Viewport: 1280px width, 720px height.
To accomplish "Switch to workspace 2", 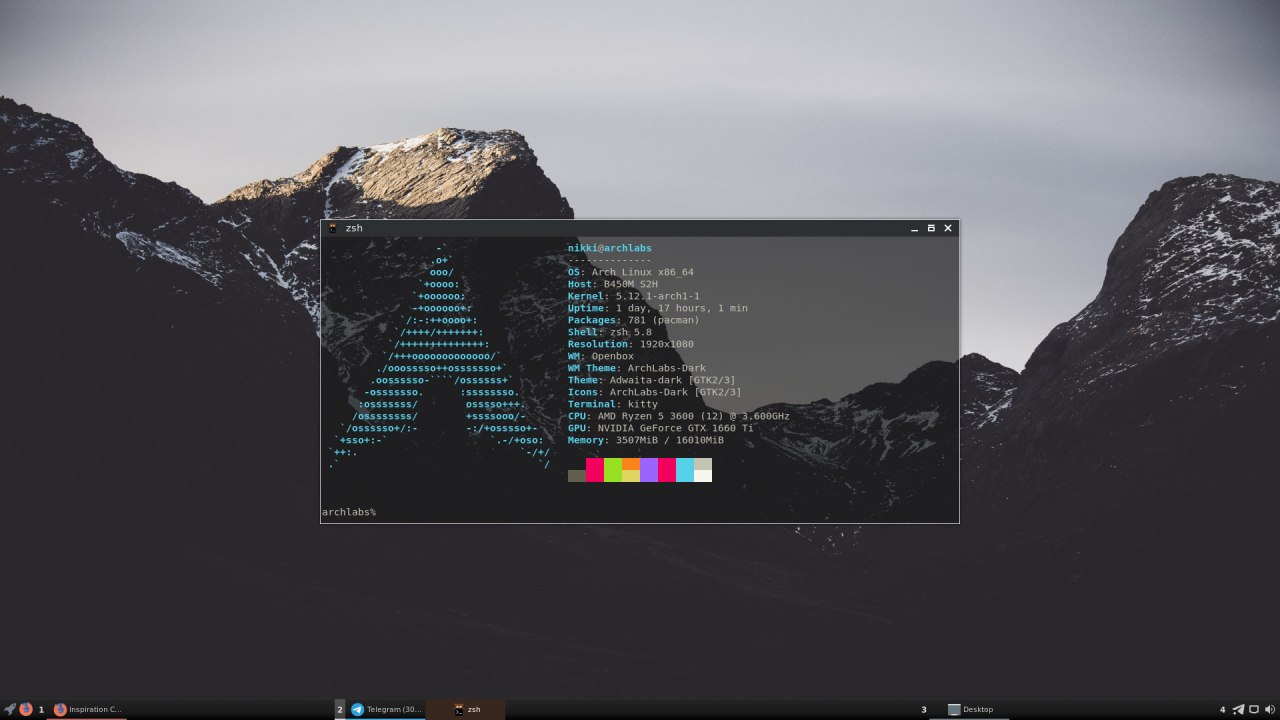I will [x=340, y=709].
